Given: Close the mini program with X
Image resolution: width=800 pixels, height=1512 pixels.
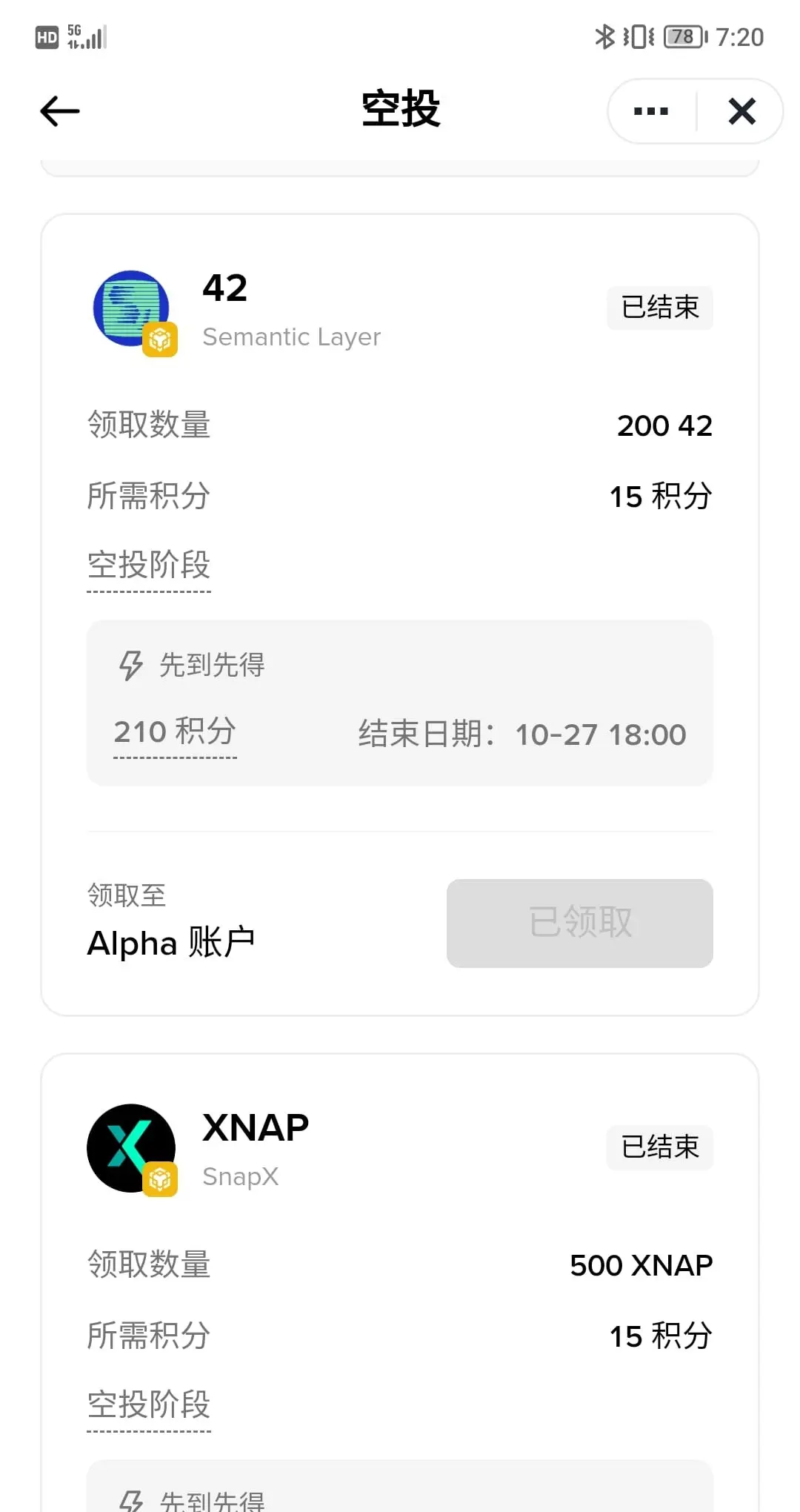Looking at the screenshot, I should pos(742,111).
